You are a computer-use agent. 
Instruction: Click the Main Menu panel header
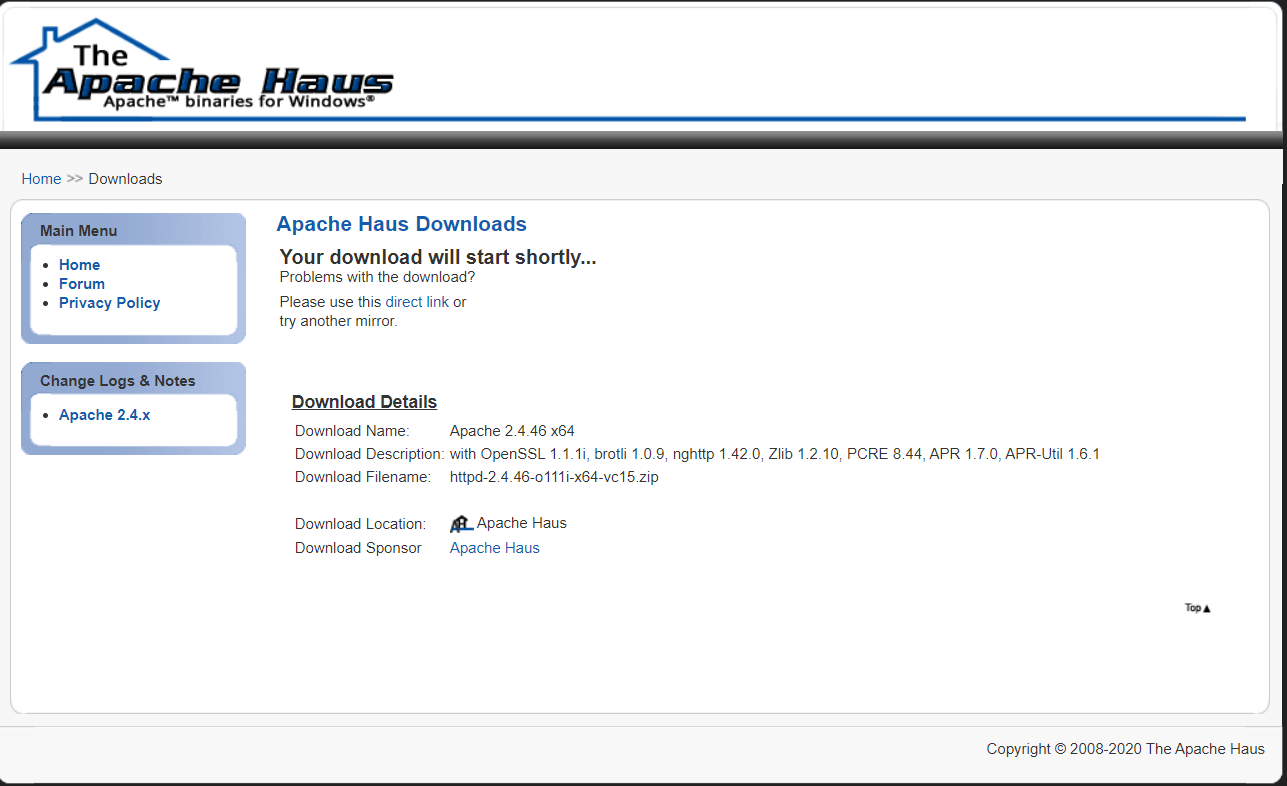coord(78,231)
